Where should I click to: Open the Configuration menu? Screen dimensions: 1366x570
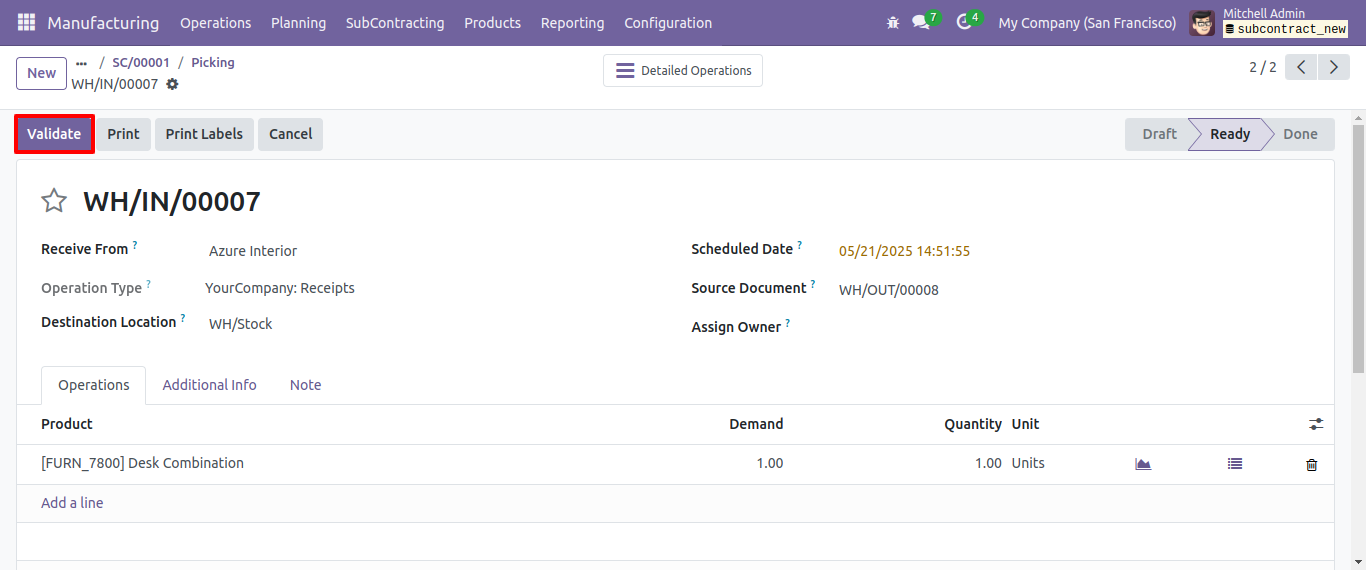coord(668,22)
